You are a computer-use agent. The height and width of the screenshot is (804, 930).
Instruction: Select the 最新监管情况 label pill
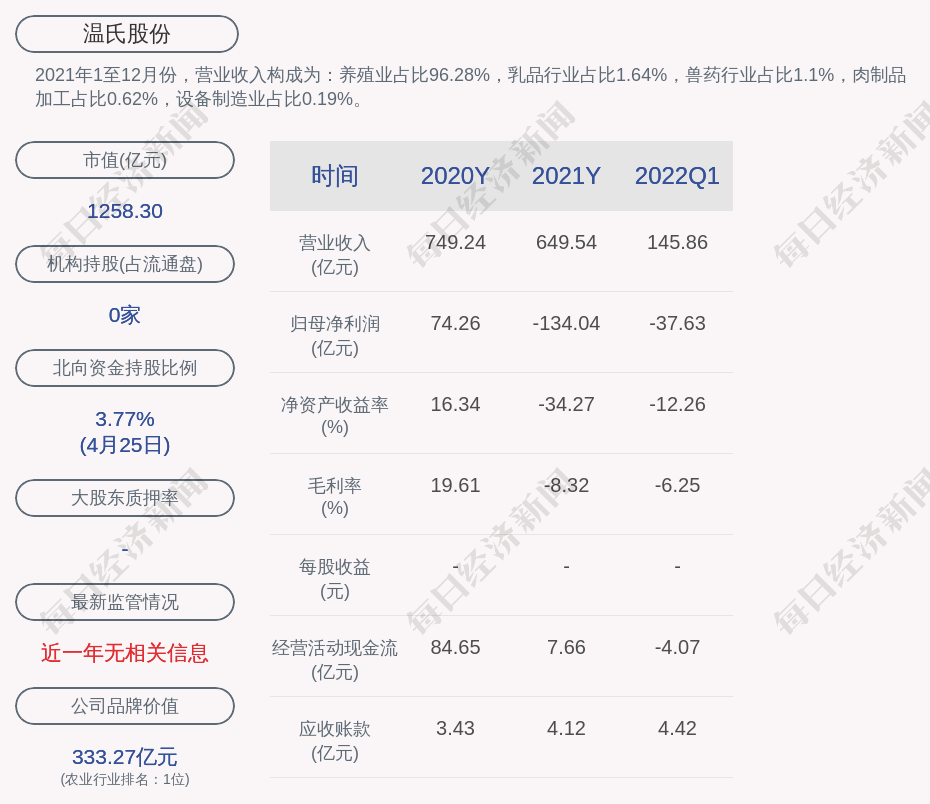125,602
